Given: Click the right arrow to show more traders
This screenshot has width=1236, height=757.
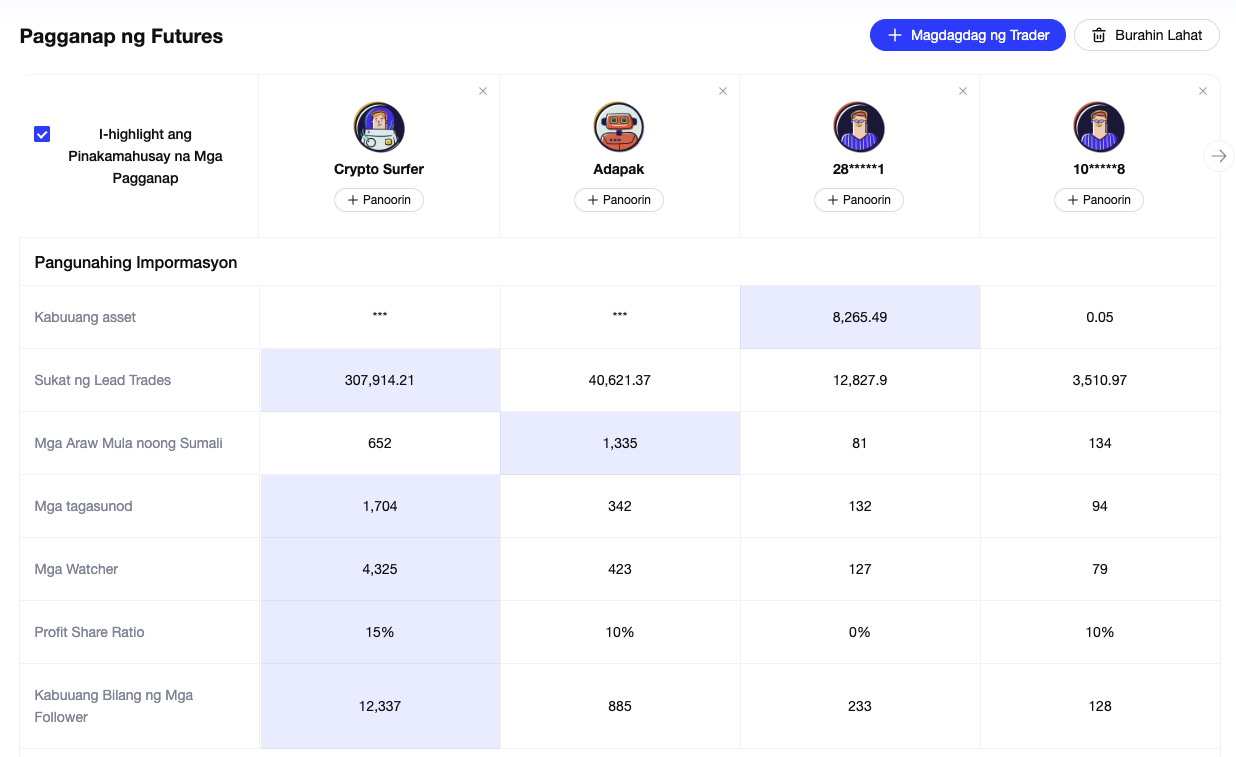Looking at the screenshot, I should coord(1218,156).
